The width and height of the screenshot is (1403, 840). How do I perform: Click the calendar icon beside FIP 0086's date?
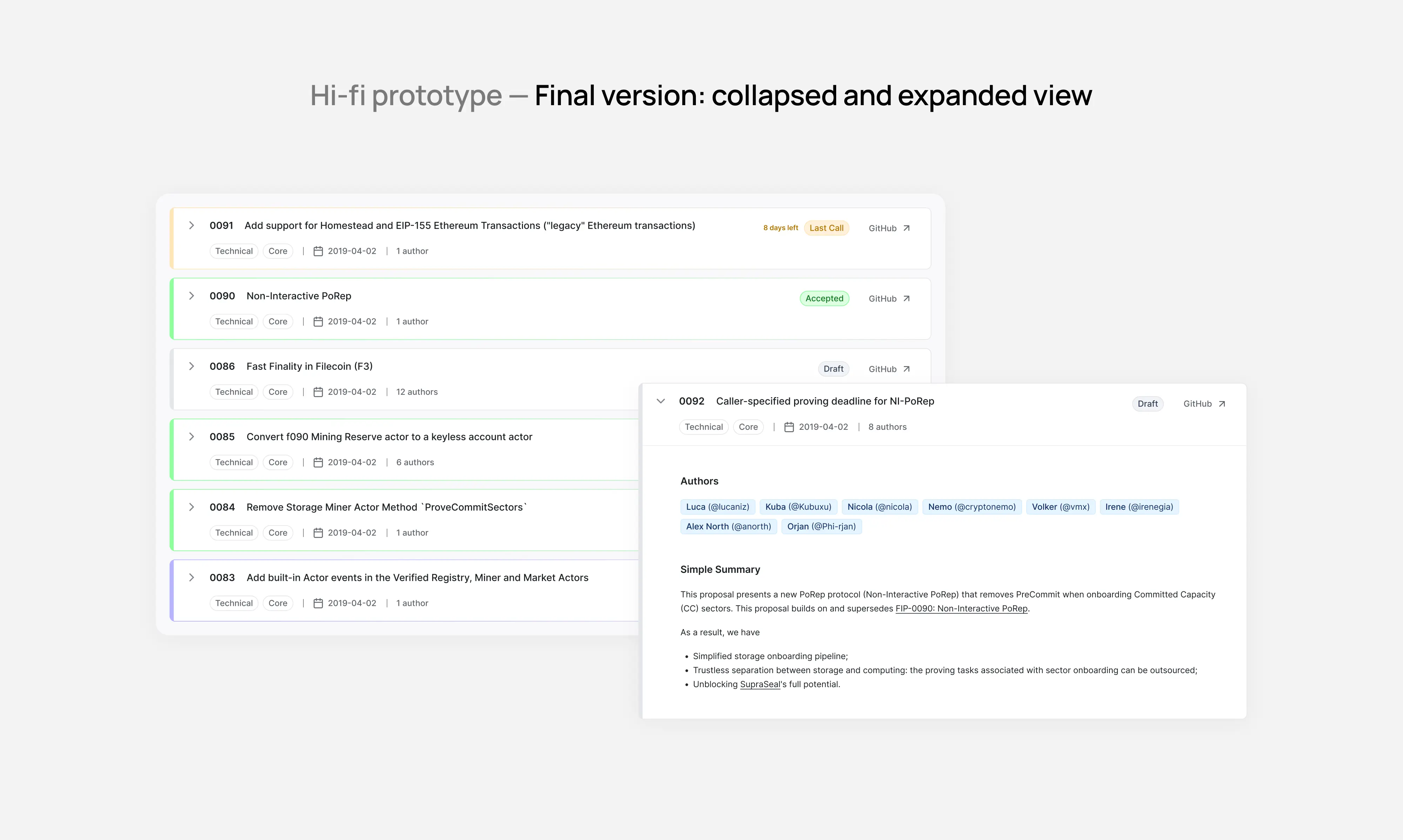pyautogui.click(x=318, y=392)
